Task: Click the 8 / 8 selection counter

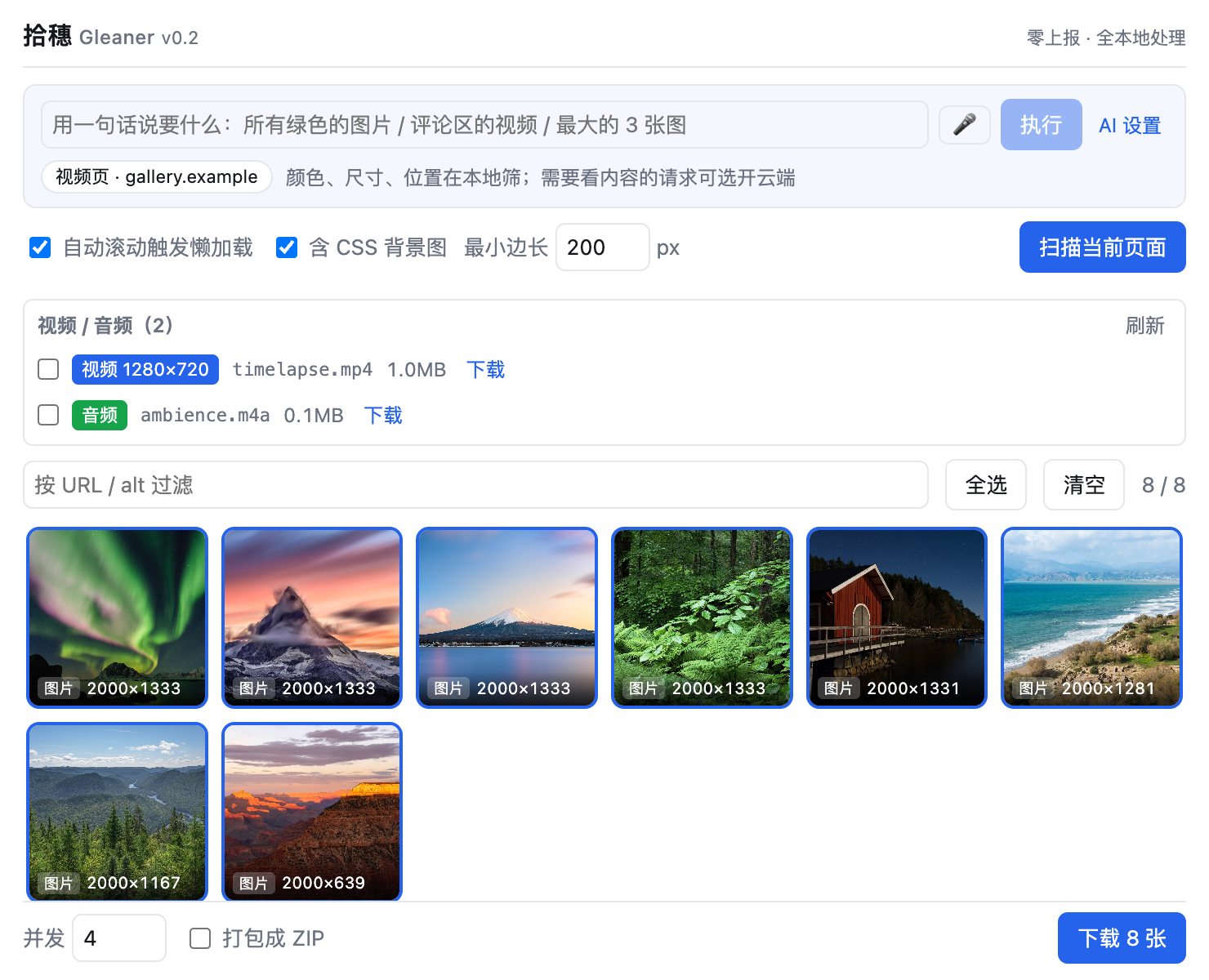Action: [x=1163, y=485]
